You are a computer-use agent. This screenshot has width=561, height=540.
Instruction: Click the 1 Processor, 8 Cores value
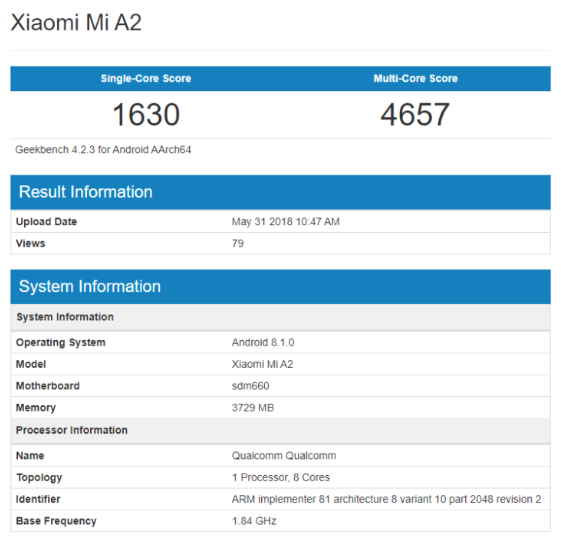281,477
